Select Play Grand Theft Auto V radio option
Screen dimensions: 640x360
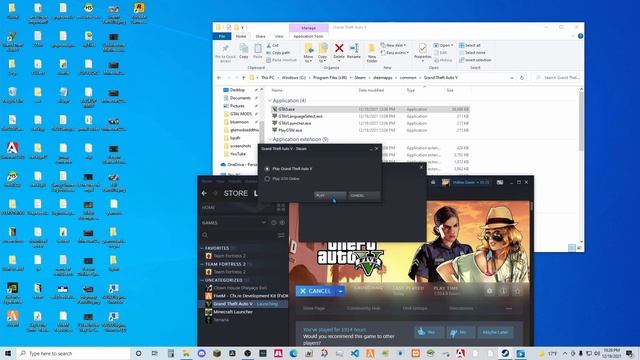tap(267, 169)
